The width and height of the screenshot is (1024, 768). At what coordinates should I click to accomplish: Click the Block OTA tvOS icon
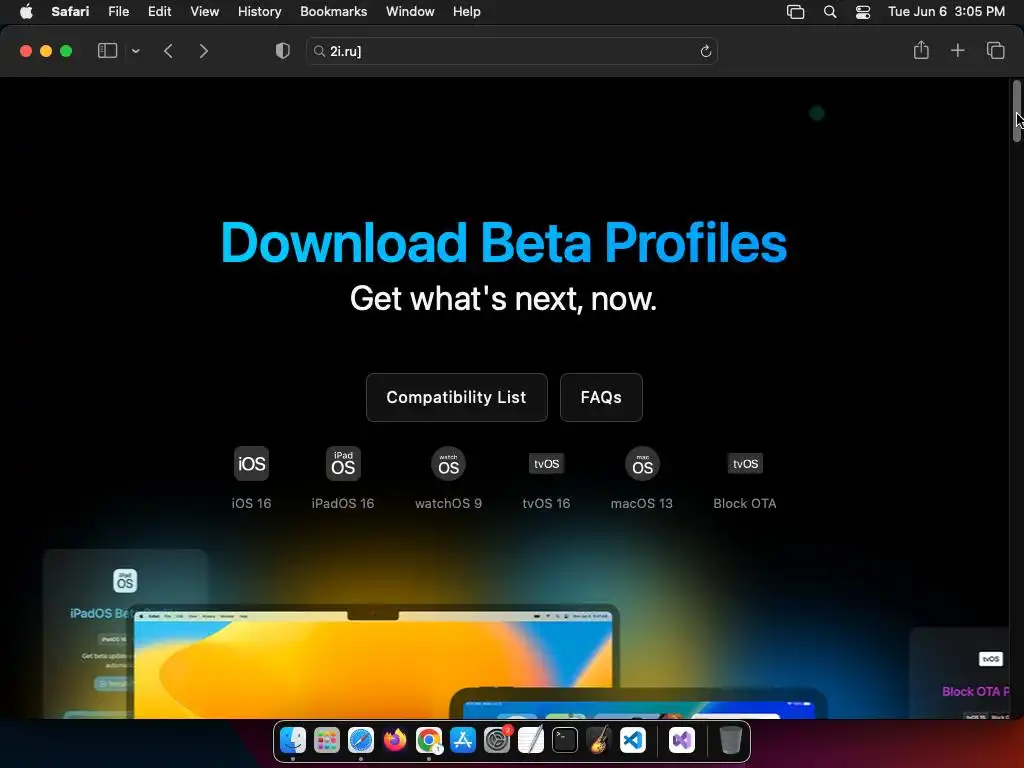(745, 464)
